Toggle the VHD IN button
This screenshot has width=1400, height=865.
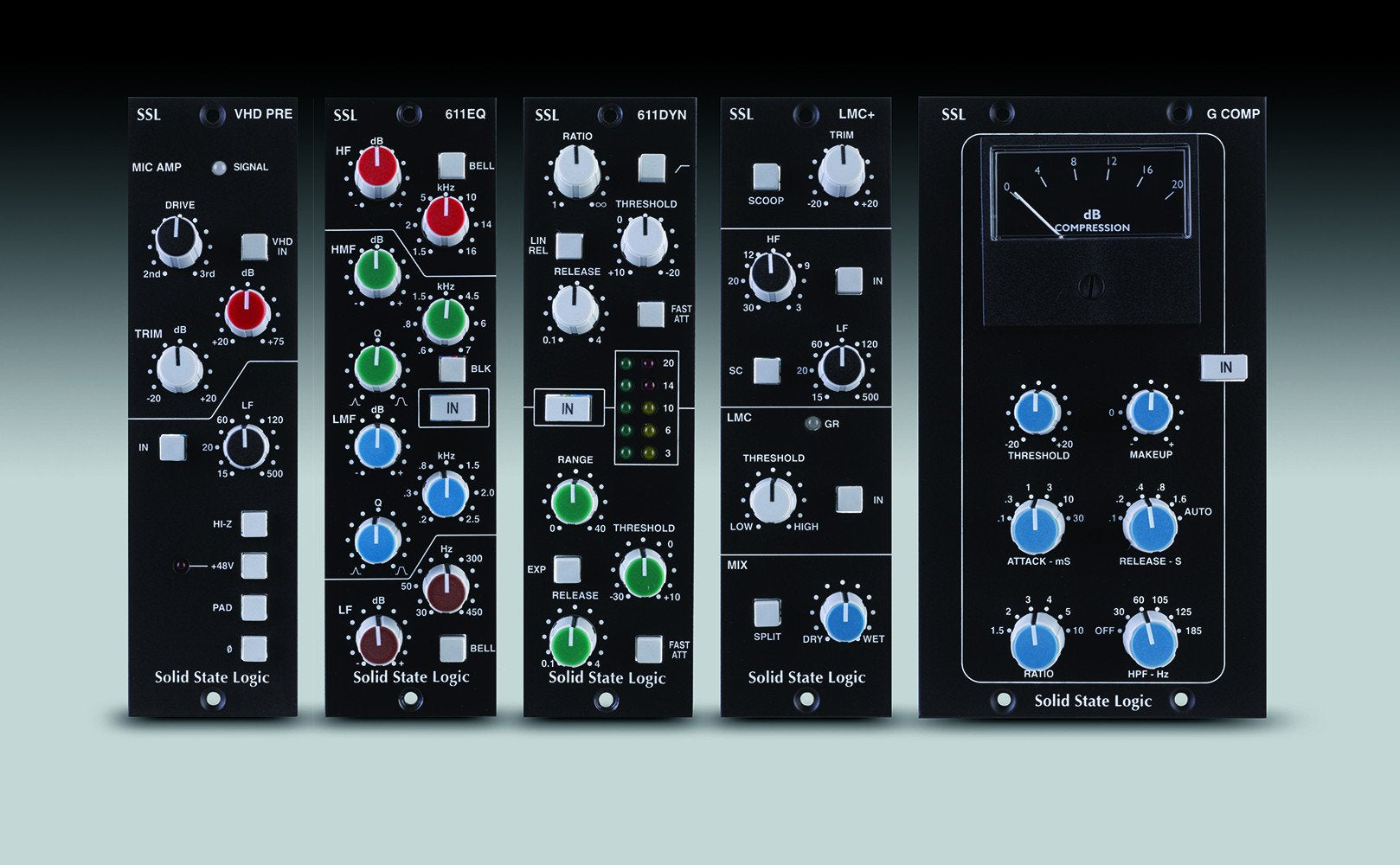click(254, 247)
